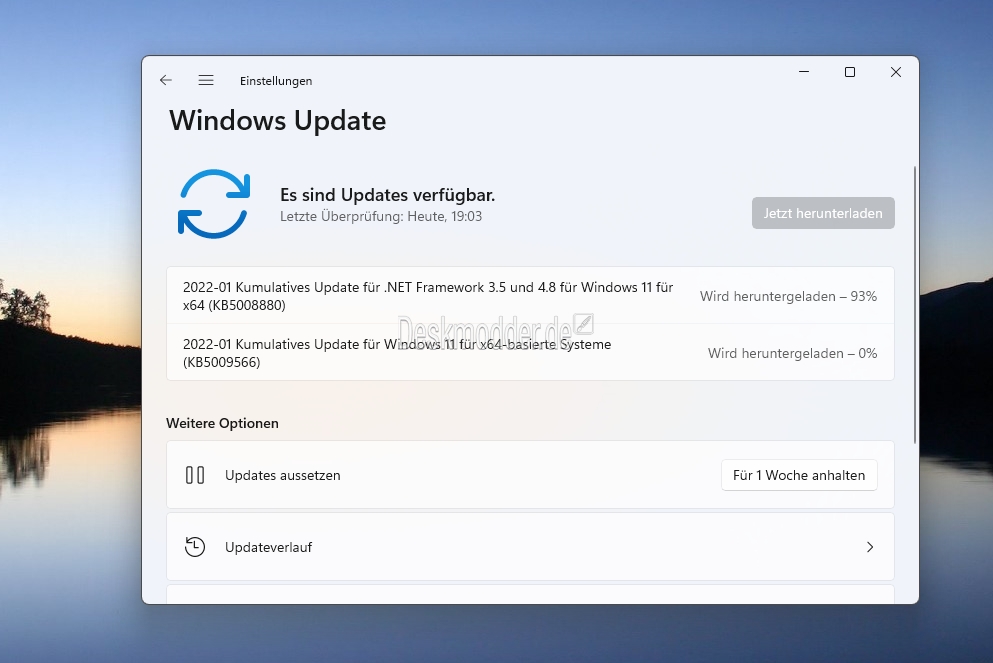Click the Updates aussetzen label
Image resolution: width=993 pixels, height=663 pixels.
[x=282, y=476]
